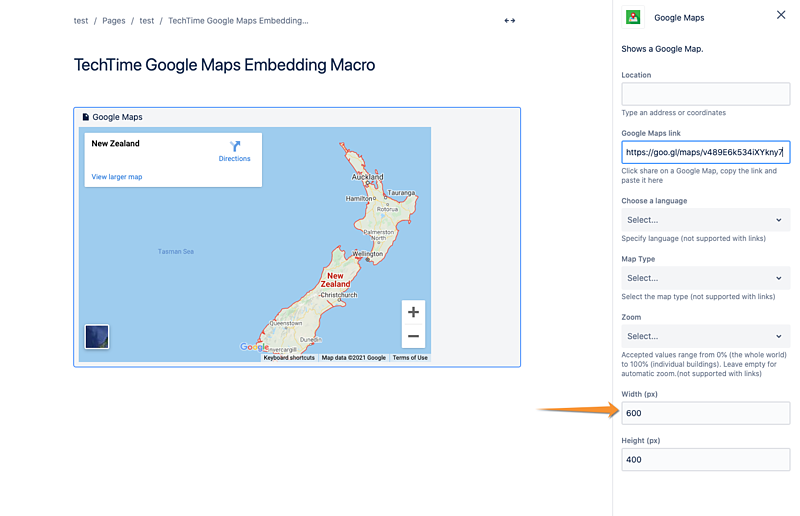
Task: Switch to satellite view thumbnail
Action: (x=97, y=337)
